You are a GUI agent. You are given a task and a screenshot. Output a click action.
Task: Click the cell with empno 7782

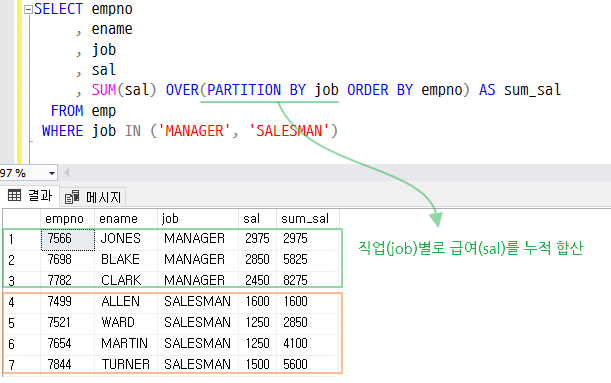67,281
